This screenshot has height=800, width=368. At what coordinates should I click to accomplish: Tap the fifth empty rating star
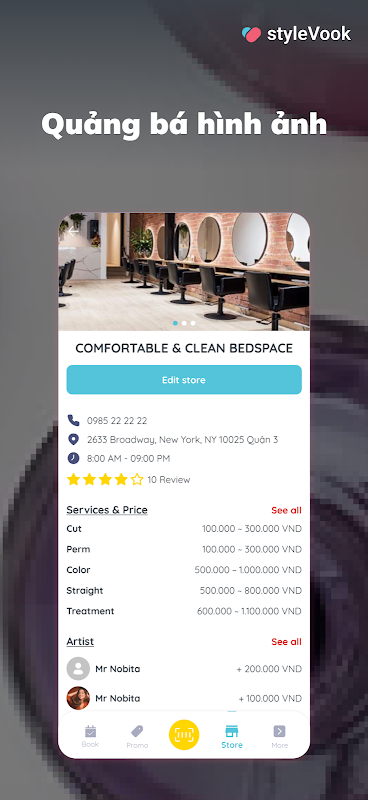click(137, 479)
